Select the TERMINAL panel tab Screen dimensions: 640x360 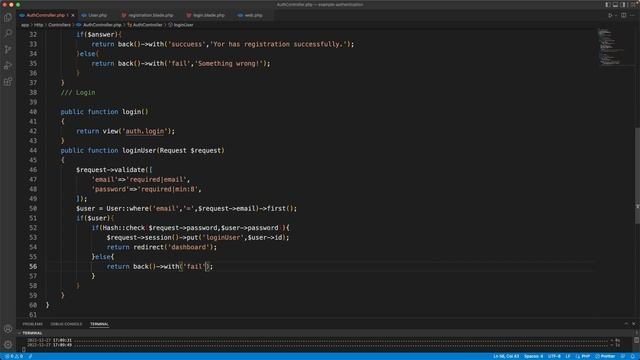coord(99,324)
